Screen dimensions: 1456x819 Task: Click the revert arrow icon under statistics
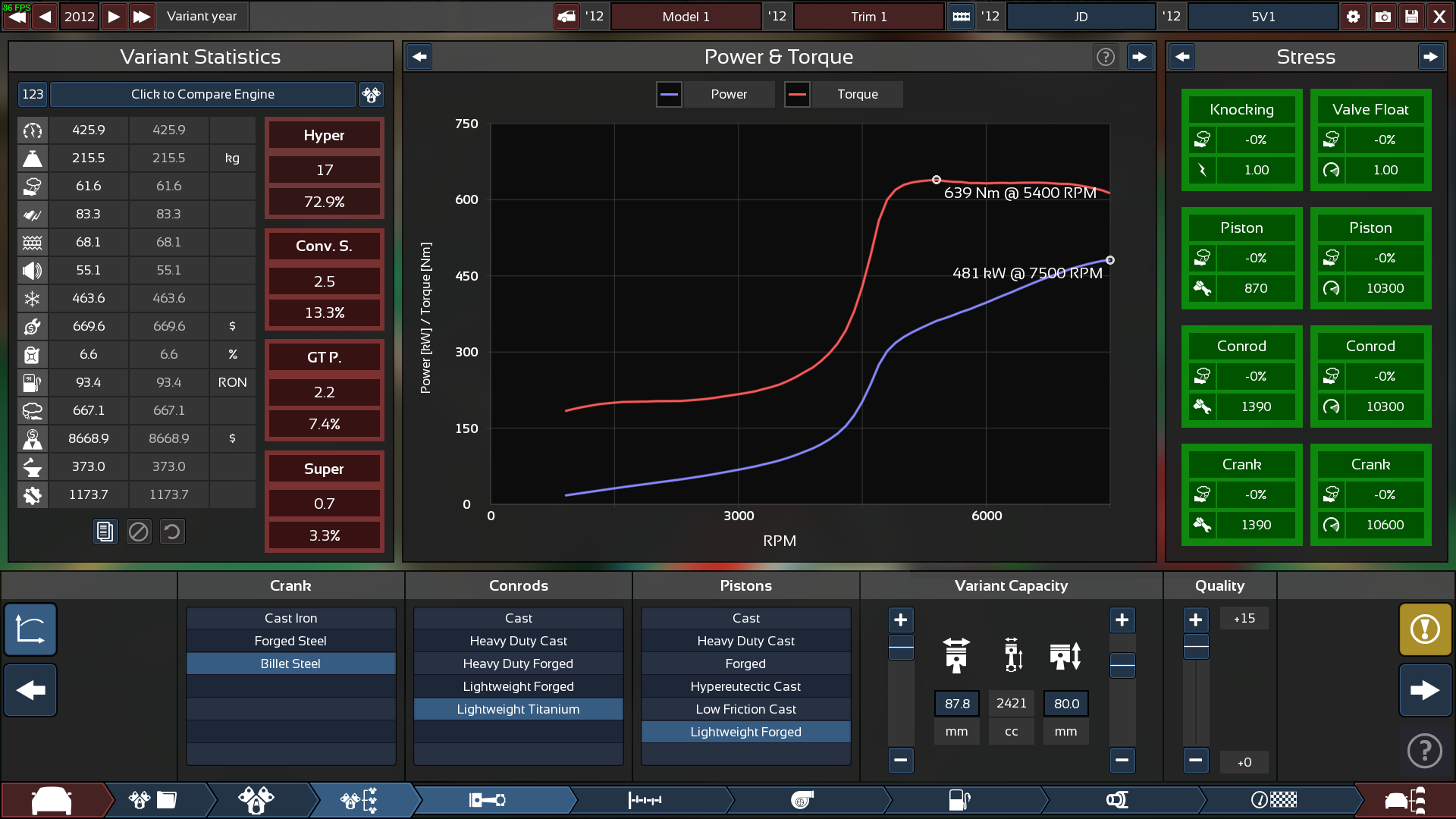click(x=172, y=532)
